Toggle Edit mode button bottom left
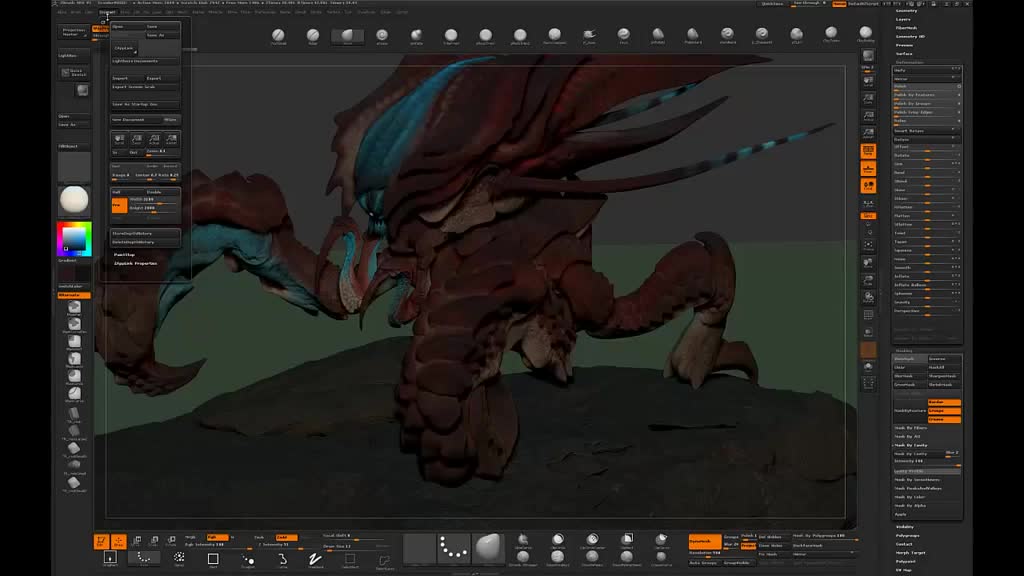Screen dimensions: 1024x576 101,542
